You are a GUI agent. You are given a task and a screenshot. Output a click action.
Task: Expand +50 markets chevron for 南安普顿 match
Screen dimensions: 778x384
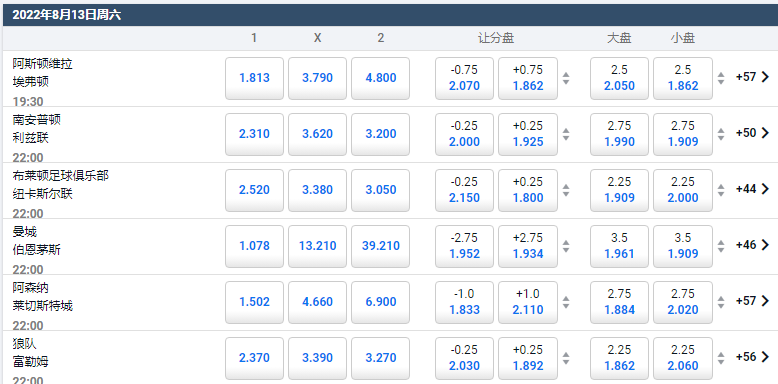coord(752,133)
